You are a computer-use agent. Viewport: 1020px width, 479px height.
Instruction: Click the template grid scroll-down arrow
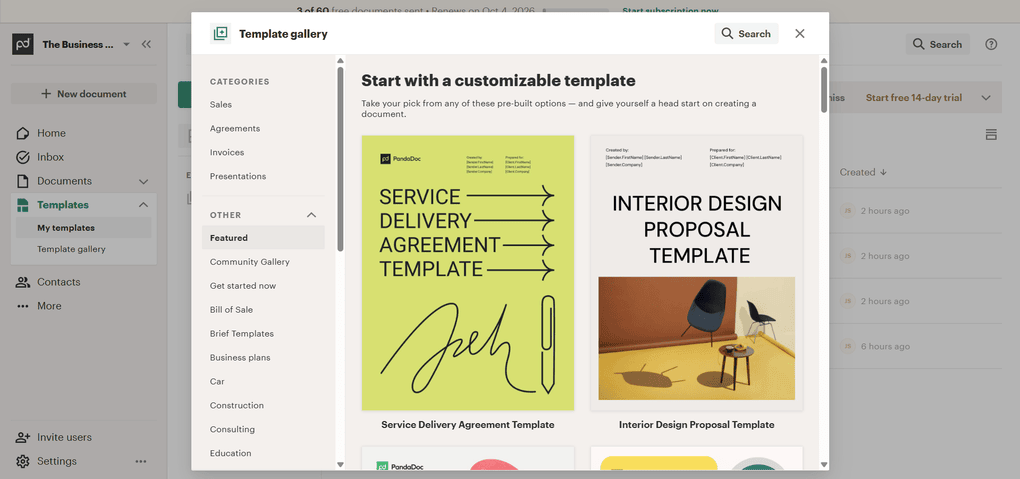coord(824,465)
